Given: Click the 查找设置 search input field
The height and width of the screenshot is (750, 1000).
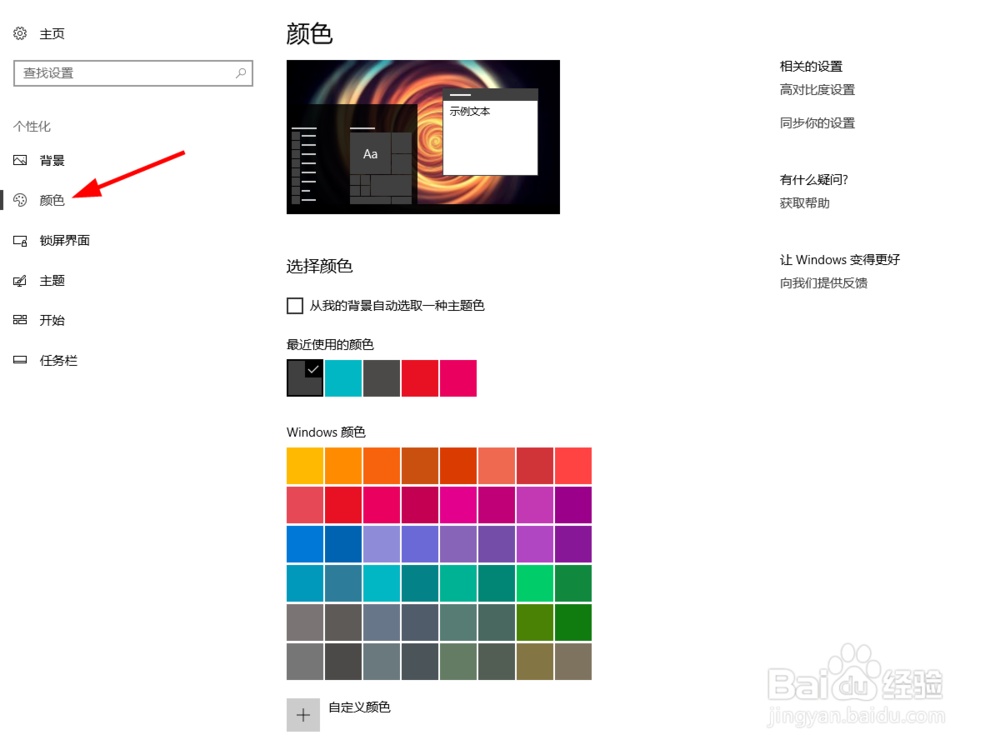Looking at the screenshot, I should point(120,74).
